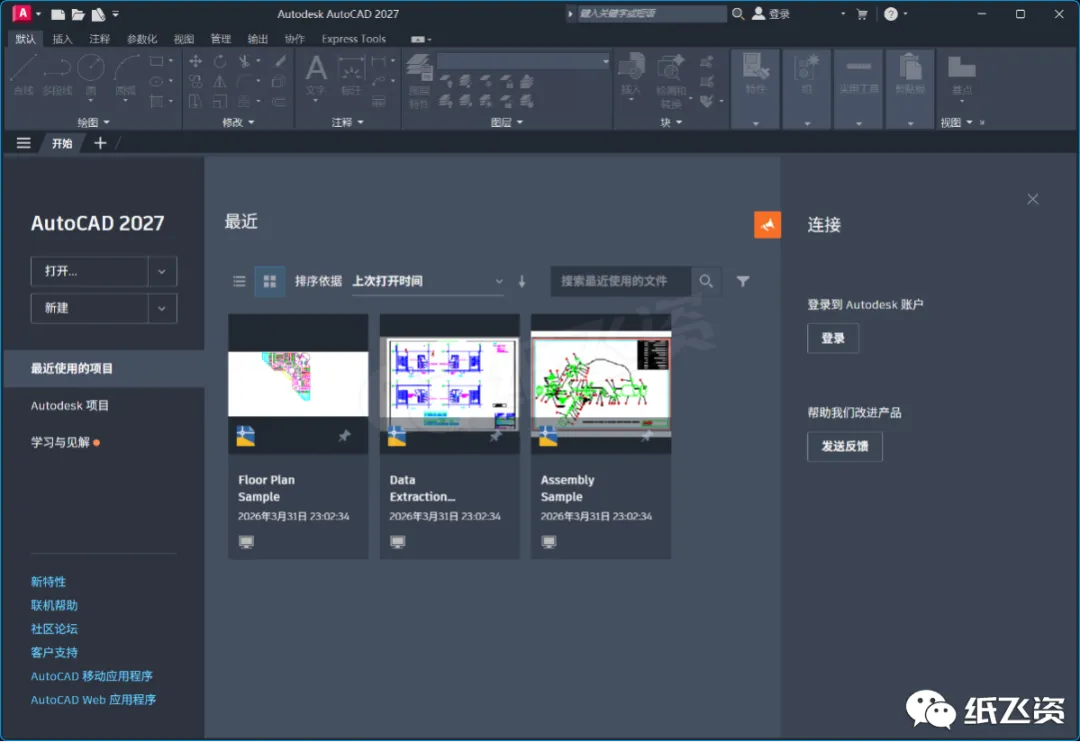Switch recent files to grid view

tap(270, 281)
